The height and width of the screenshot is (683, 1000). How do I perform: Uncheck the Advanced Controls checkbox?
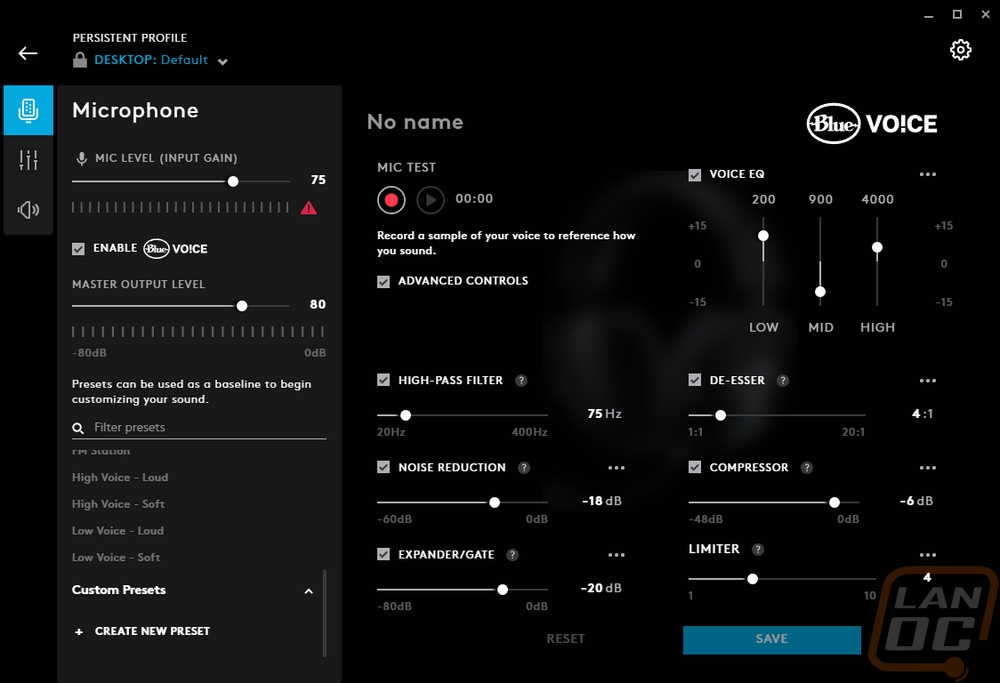point(384,282)
